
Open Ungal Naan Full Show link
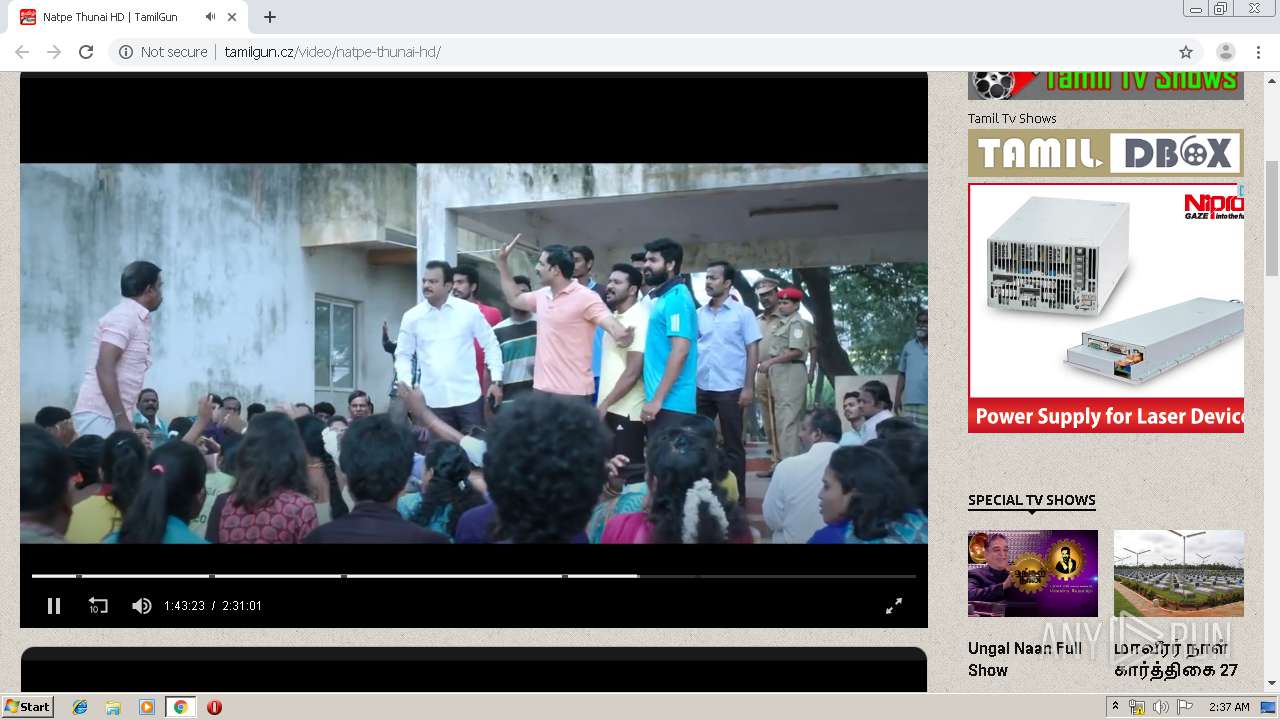[x=1025, y=659]
